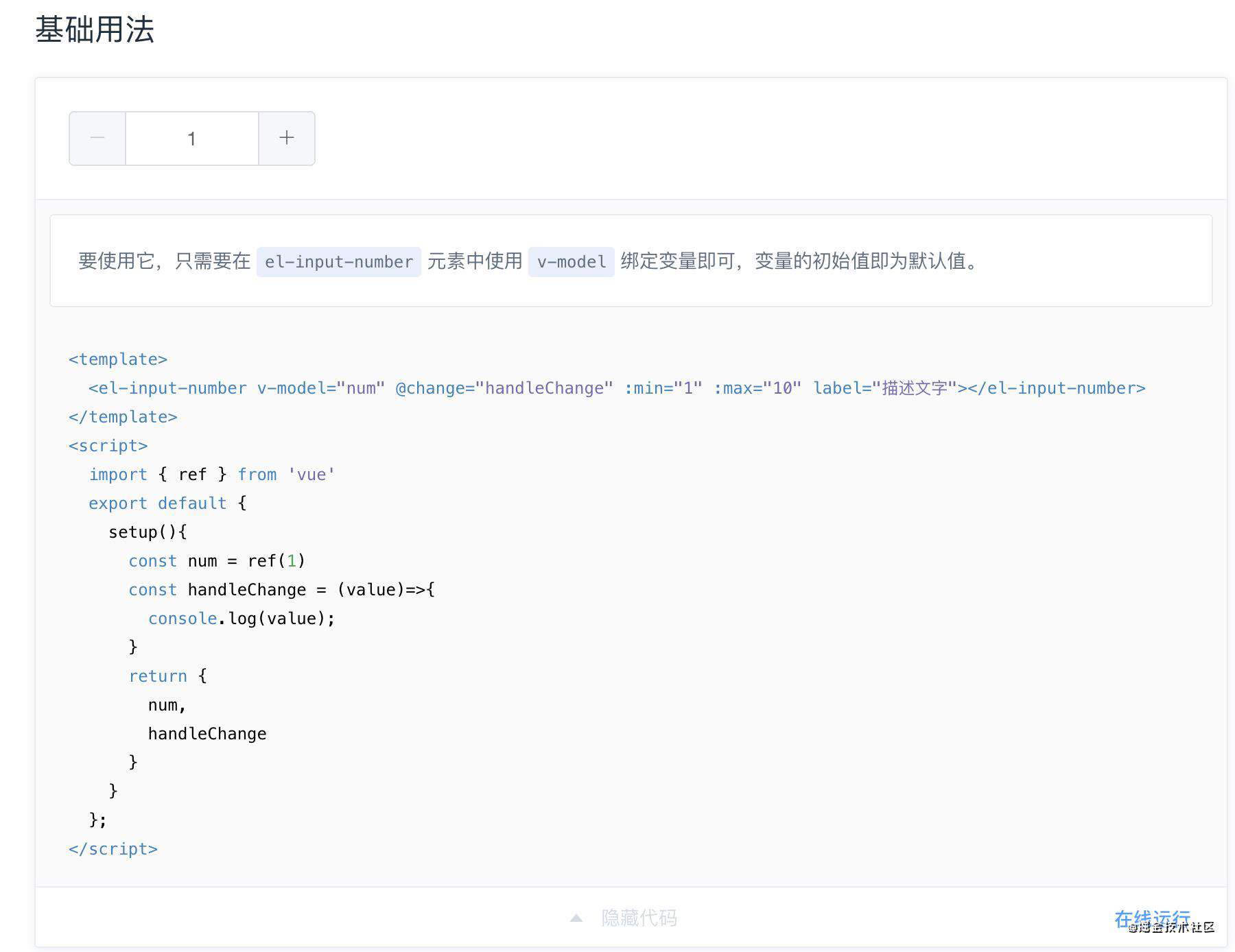Click the :max="10" attribute

[x=757, y=388]
